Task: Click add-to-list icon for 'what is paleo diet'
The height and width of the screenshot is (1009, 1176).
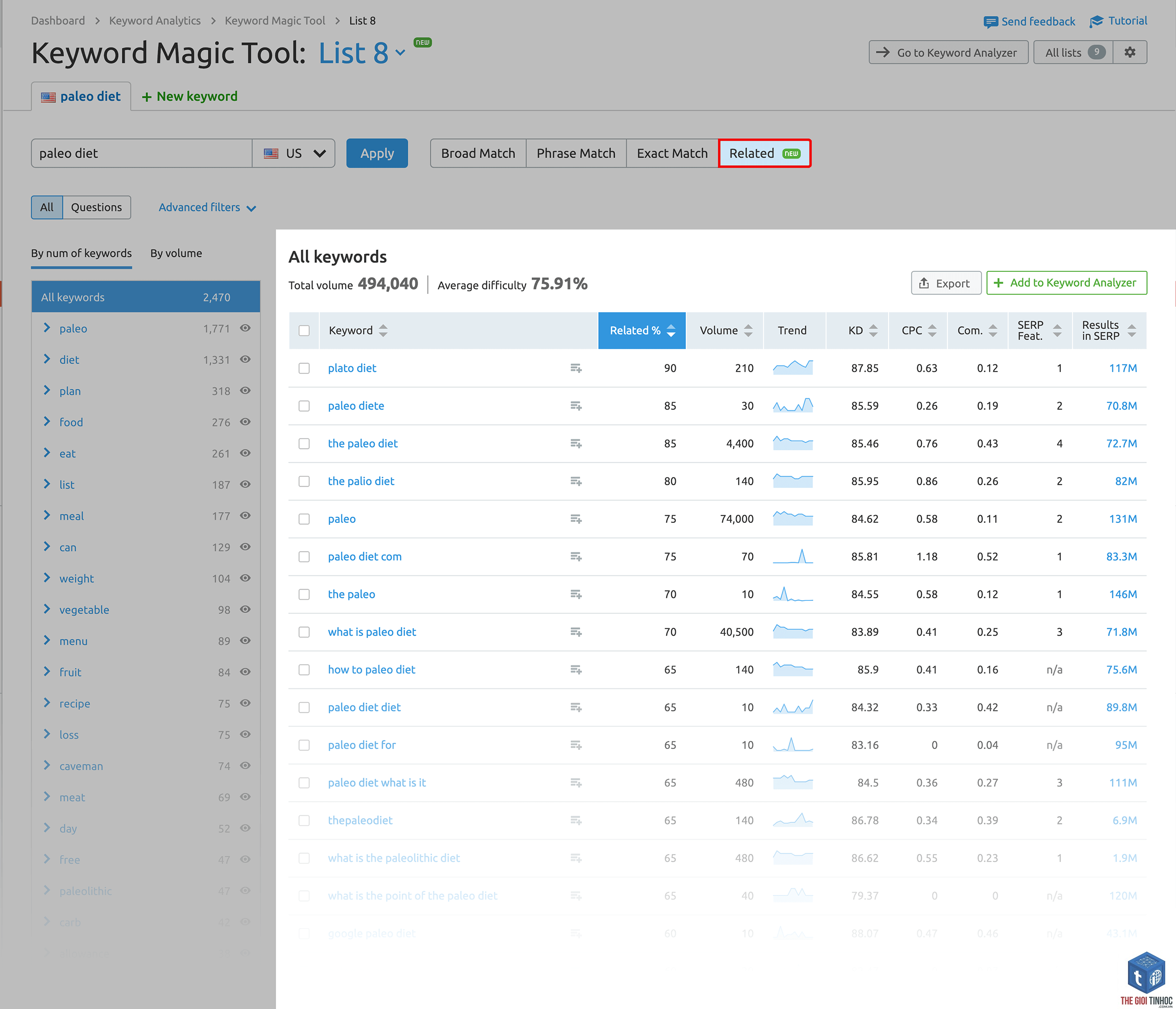Action: click(x=575, y=632)
